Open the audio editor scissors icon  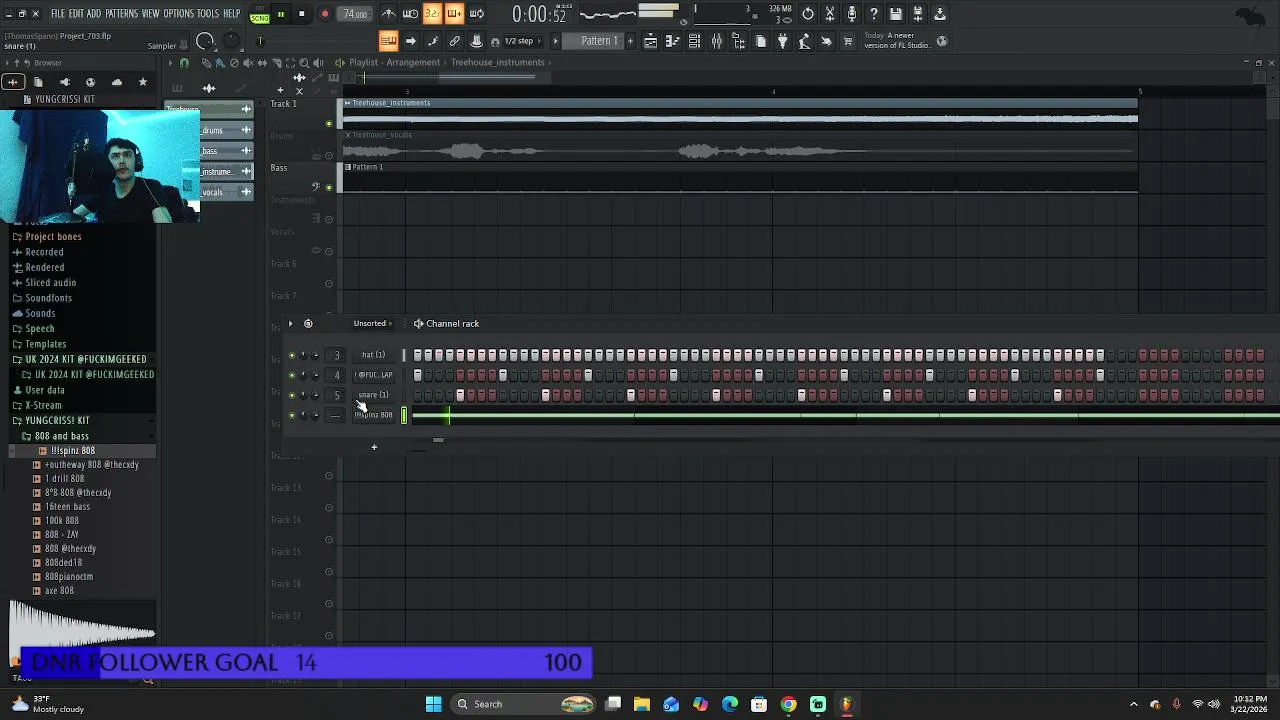tap(830, 14)
